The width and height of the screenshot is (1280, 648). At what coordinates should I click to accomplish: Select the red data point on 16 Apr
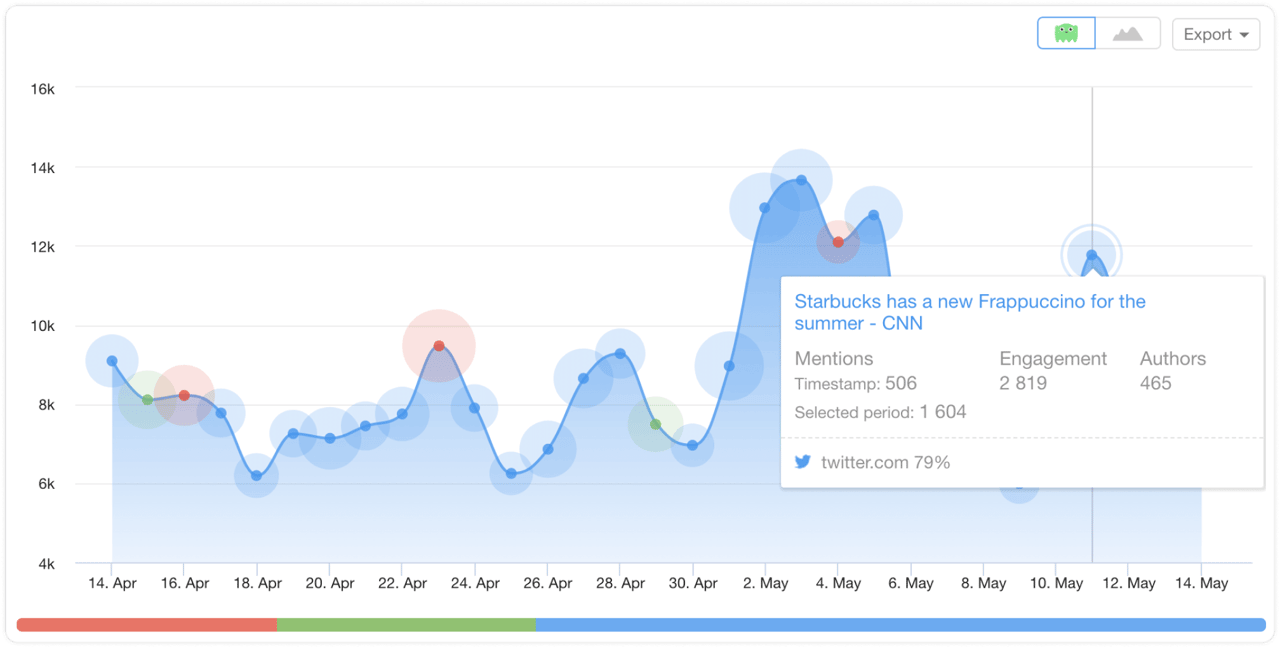[x=184, y=396]
